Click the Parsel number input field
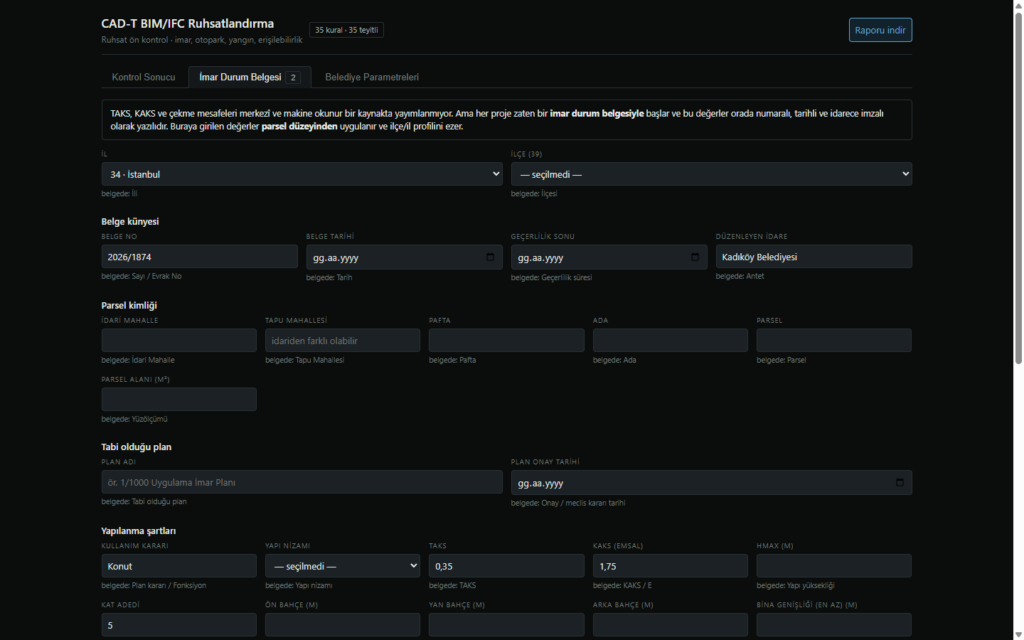1024x640 pixels. (834, 340)
